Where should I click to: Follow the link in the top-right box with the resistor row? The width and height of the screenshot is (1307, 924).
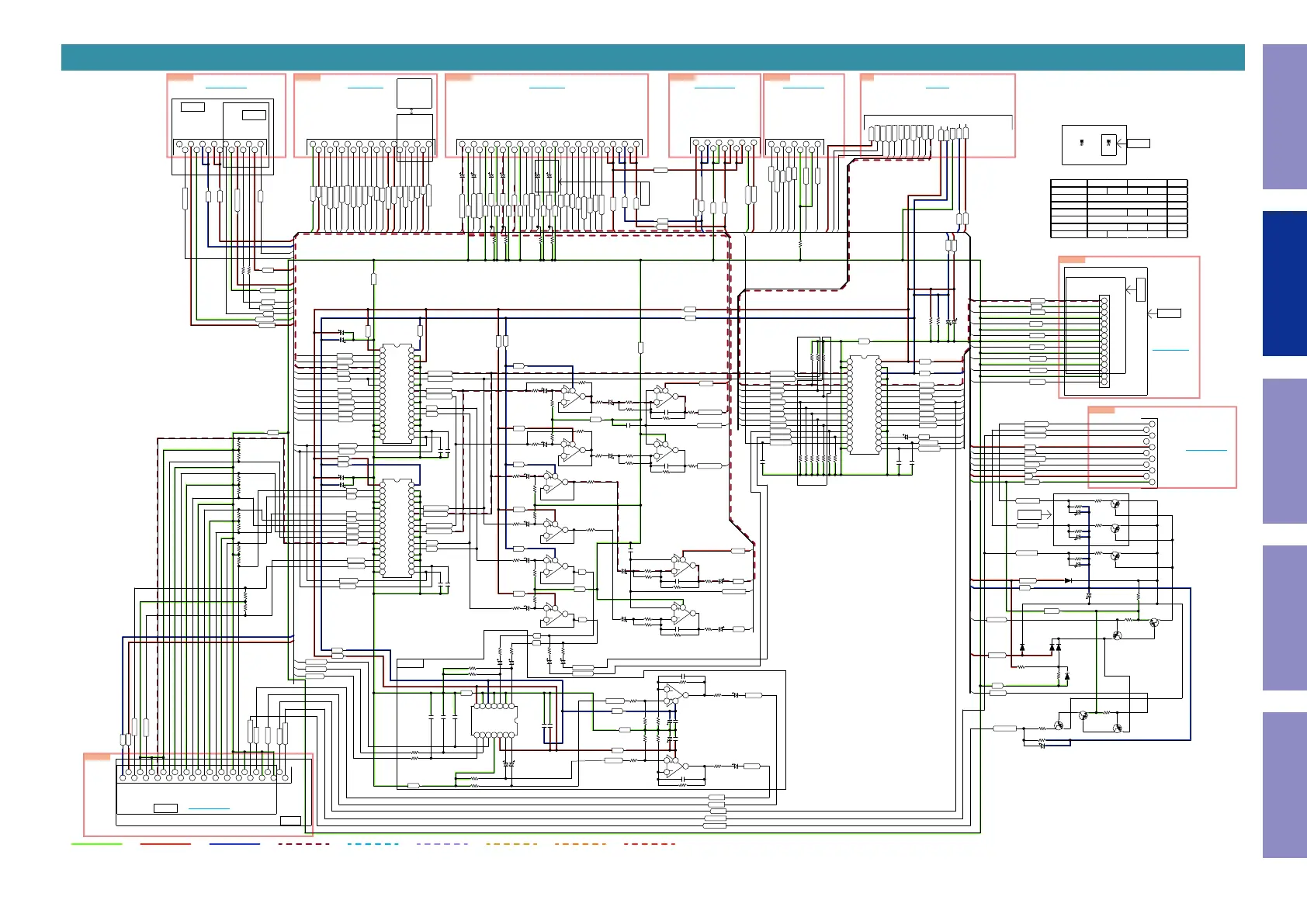[x=938, y=88]
